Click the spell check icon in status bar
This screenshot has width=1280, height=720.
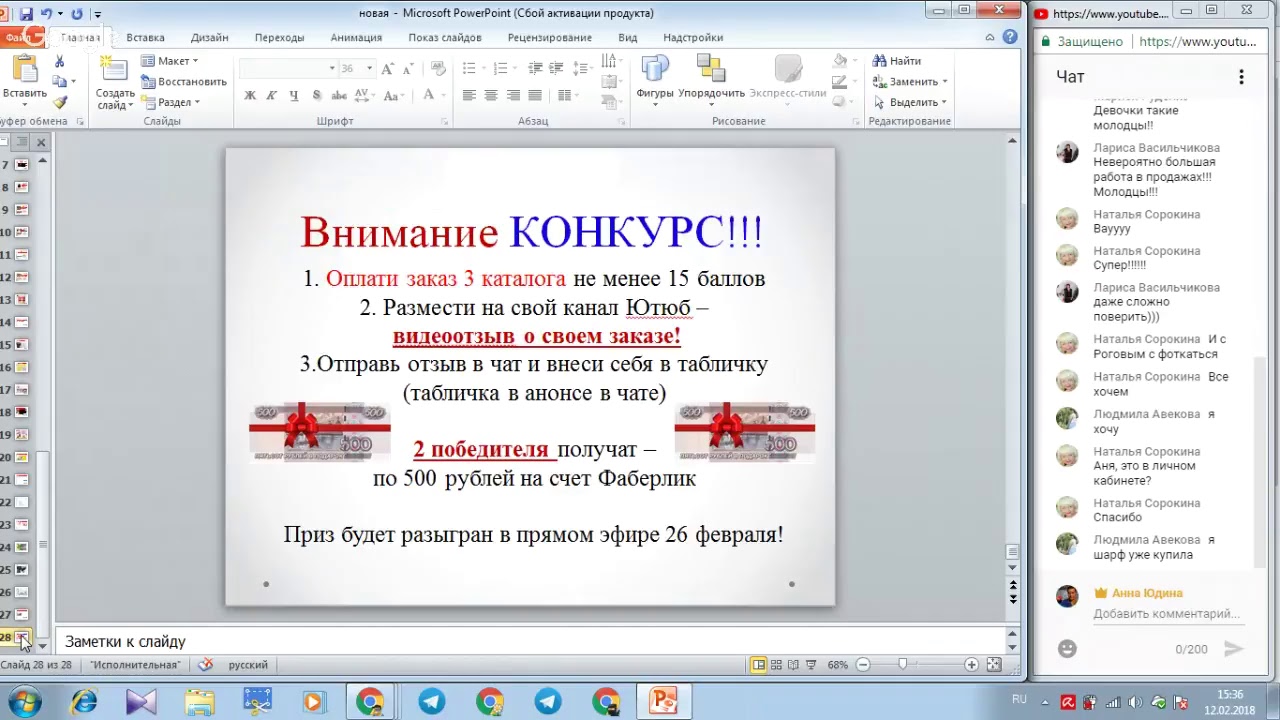pyautogui.click(x=206, y=664)
